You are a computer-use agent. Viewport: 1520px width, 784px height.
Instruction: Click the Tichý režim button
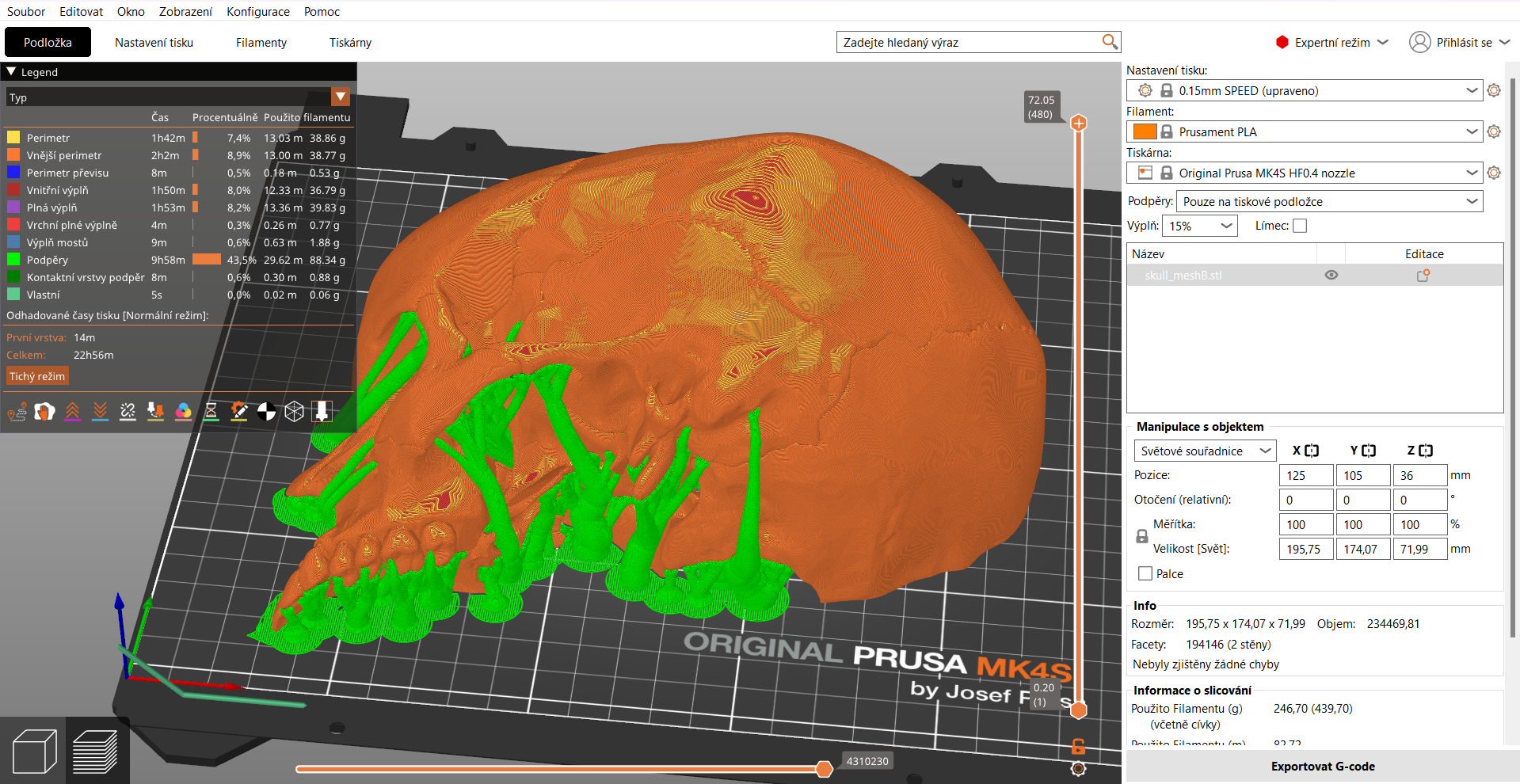(37, 376)
